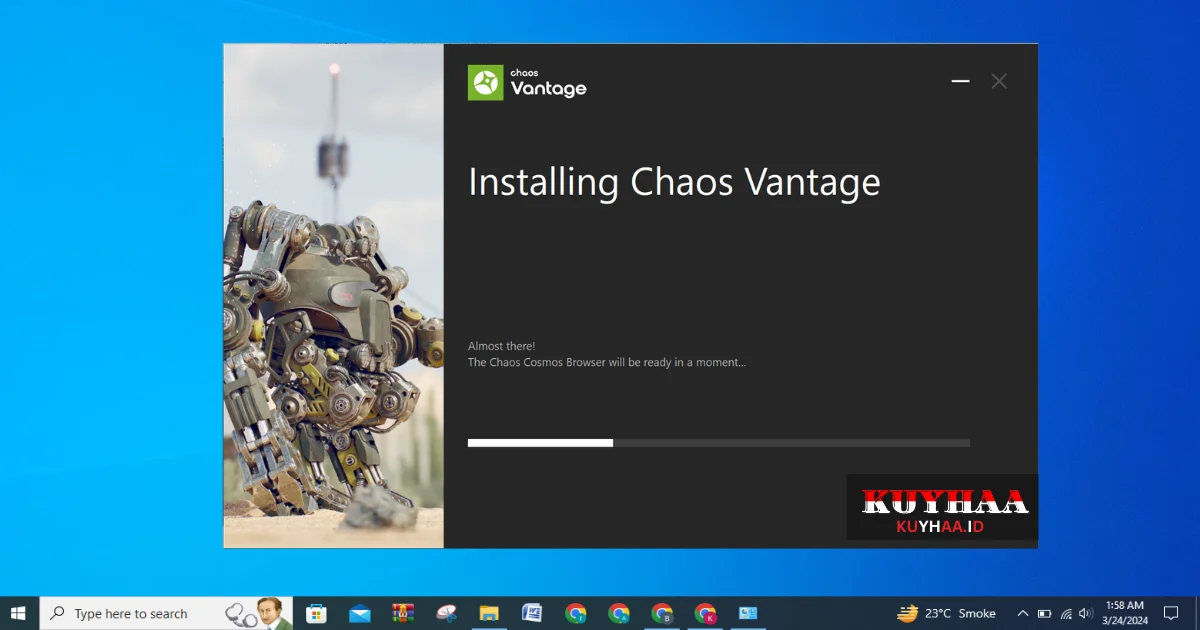The image size is (1200, 630).
Task: Show hidden system tray icons
Action: point(1022,613)
